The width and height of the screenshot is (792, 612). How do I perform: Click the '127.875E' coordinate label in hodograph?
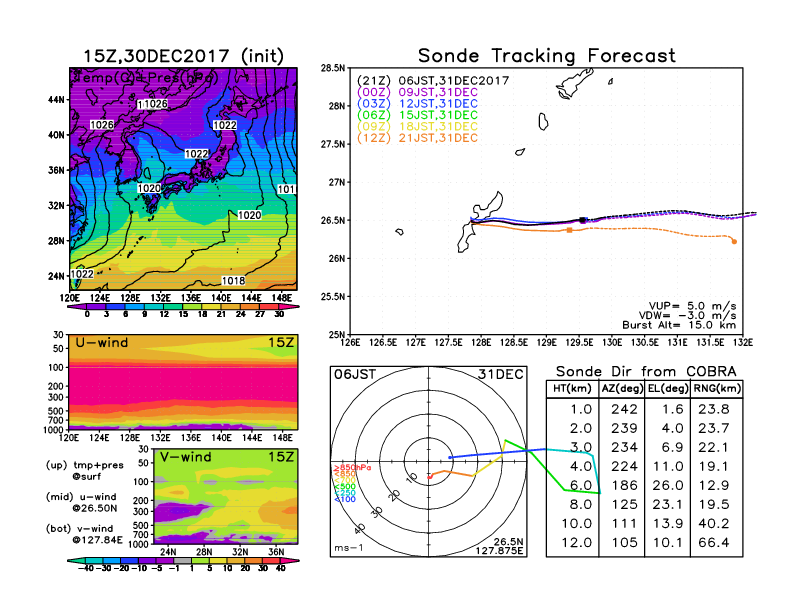point(499,551)
